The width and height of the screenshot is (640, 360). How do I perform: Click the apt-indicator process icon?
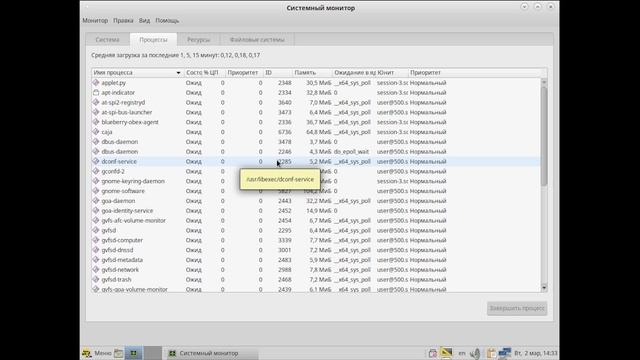(x=96, y=93)
